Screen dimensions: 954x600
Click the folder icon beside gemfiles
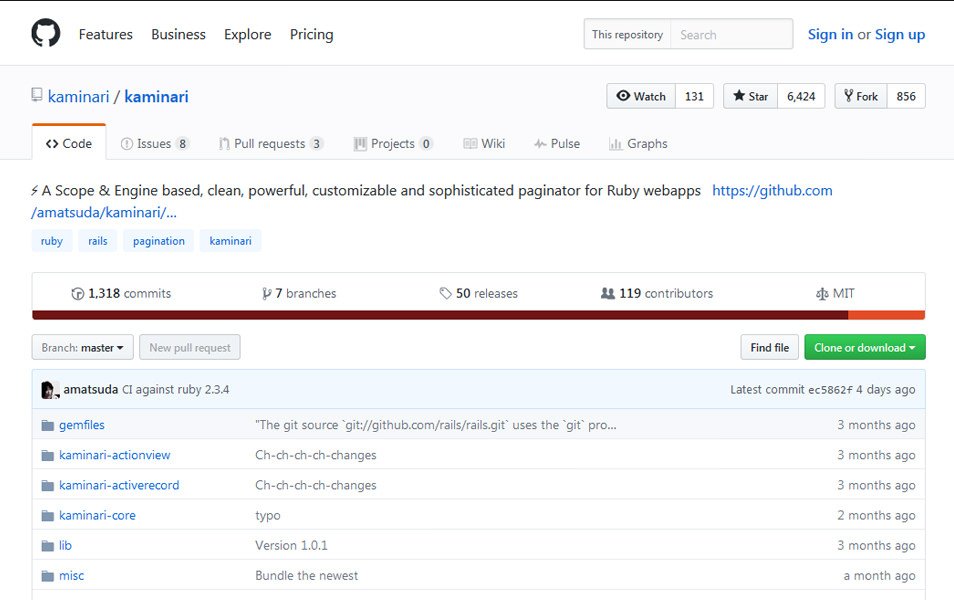[47, 424]
